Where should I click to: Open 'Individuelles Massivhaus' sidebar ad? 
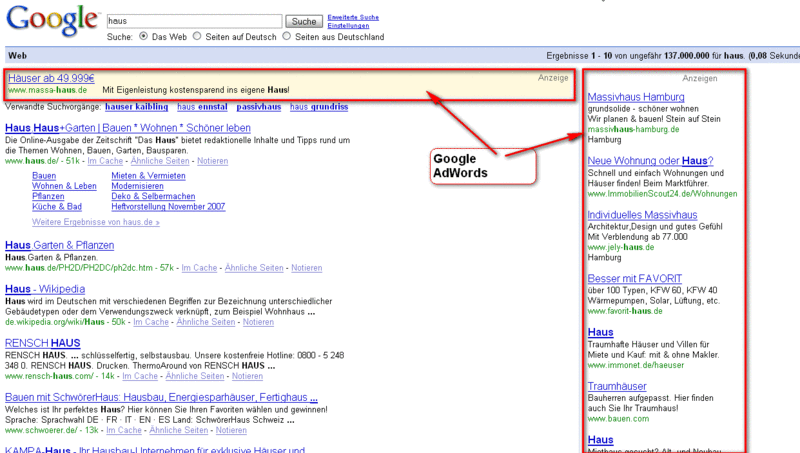click(642, 215)
